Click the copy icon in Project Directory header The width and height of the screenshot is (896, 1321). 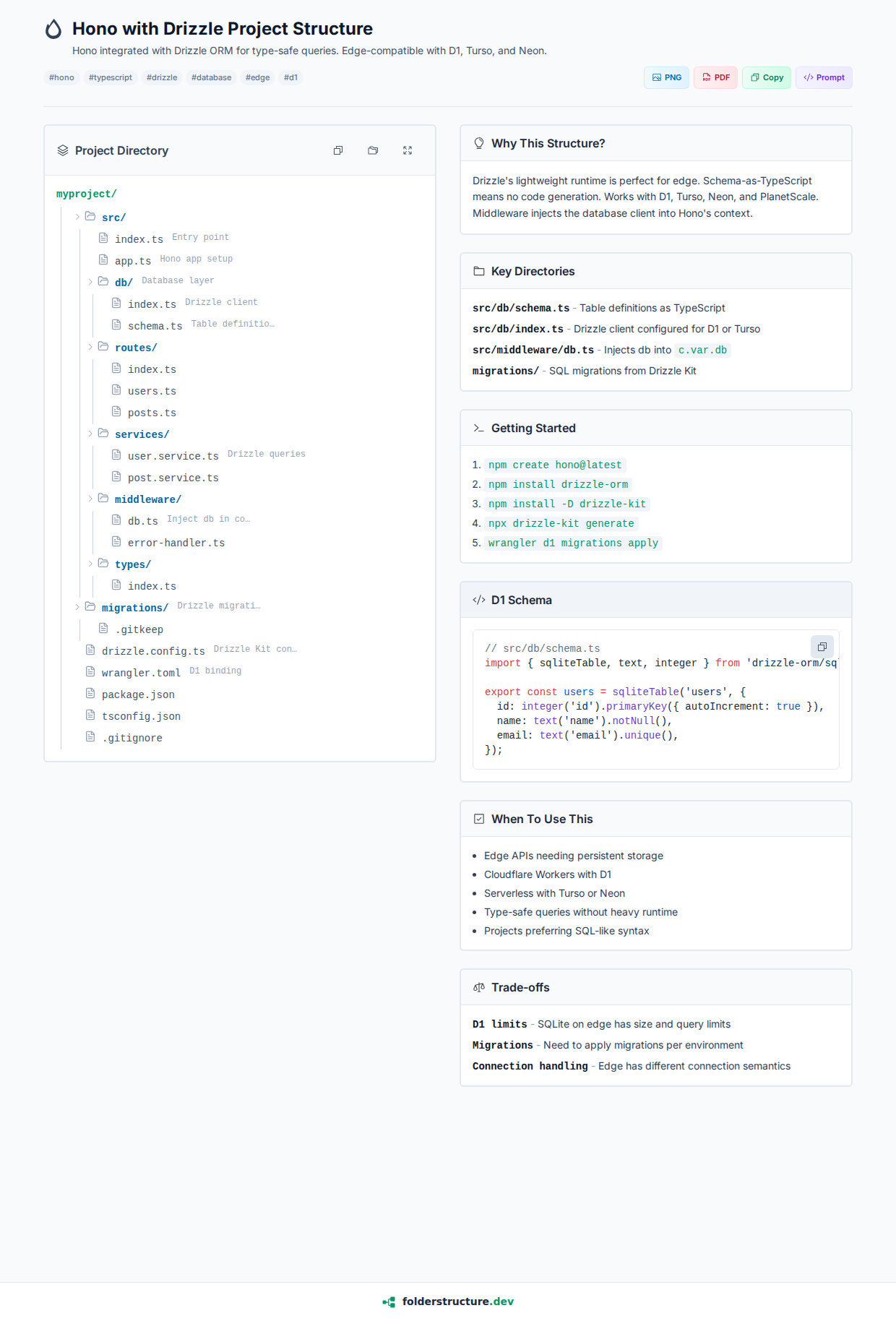[338, 150]
